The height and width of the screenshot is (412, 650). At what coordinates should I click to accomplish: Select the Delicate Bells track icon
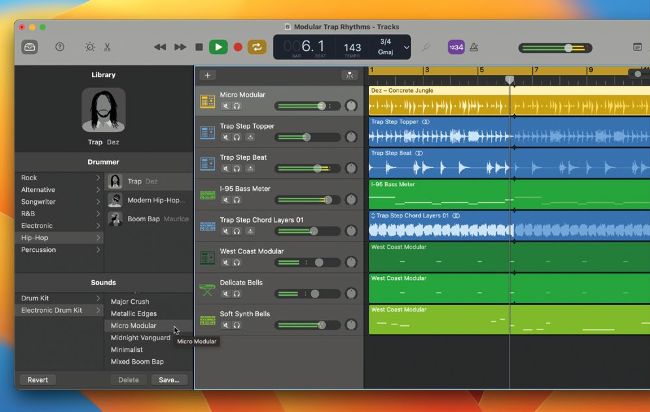coord(207,289)
